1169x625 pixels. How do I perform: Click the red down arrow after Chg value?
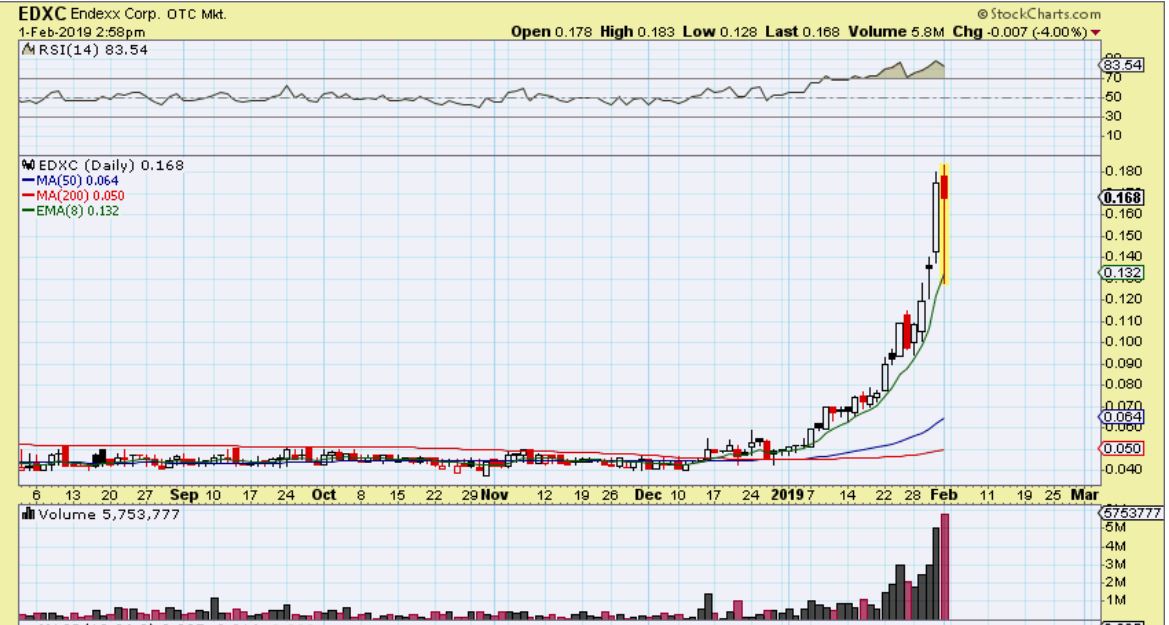coord(1095,32)
